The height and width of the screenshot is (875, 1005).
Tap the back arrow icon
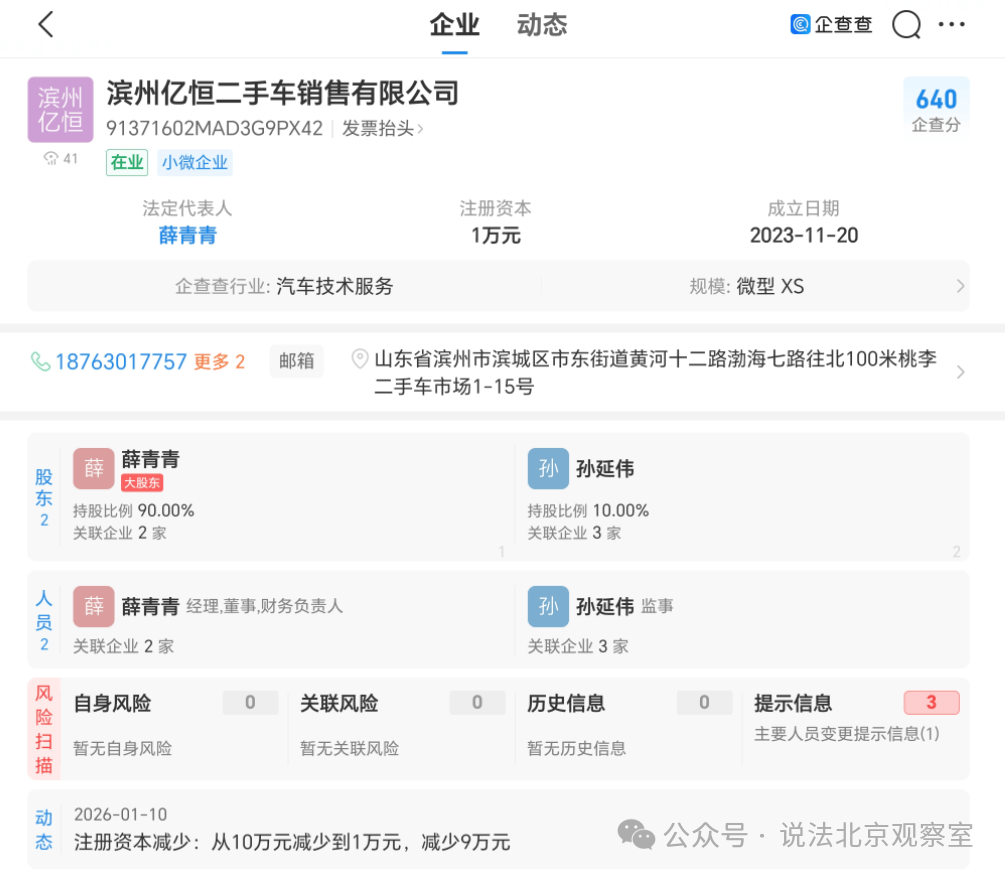pyautogui.click(x=45, y=26)
